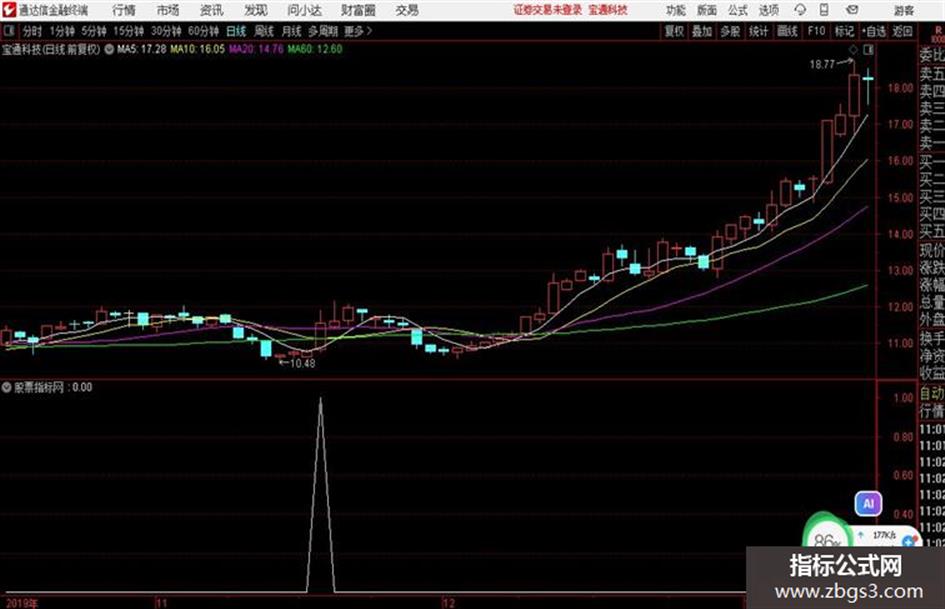Open the F10 company info button
This screenshot has height=609, width=945.
click(x=817, y=31)
